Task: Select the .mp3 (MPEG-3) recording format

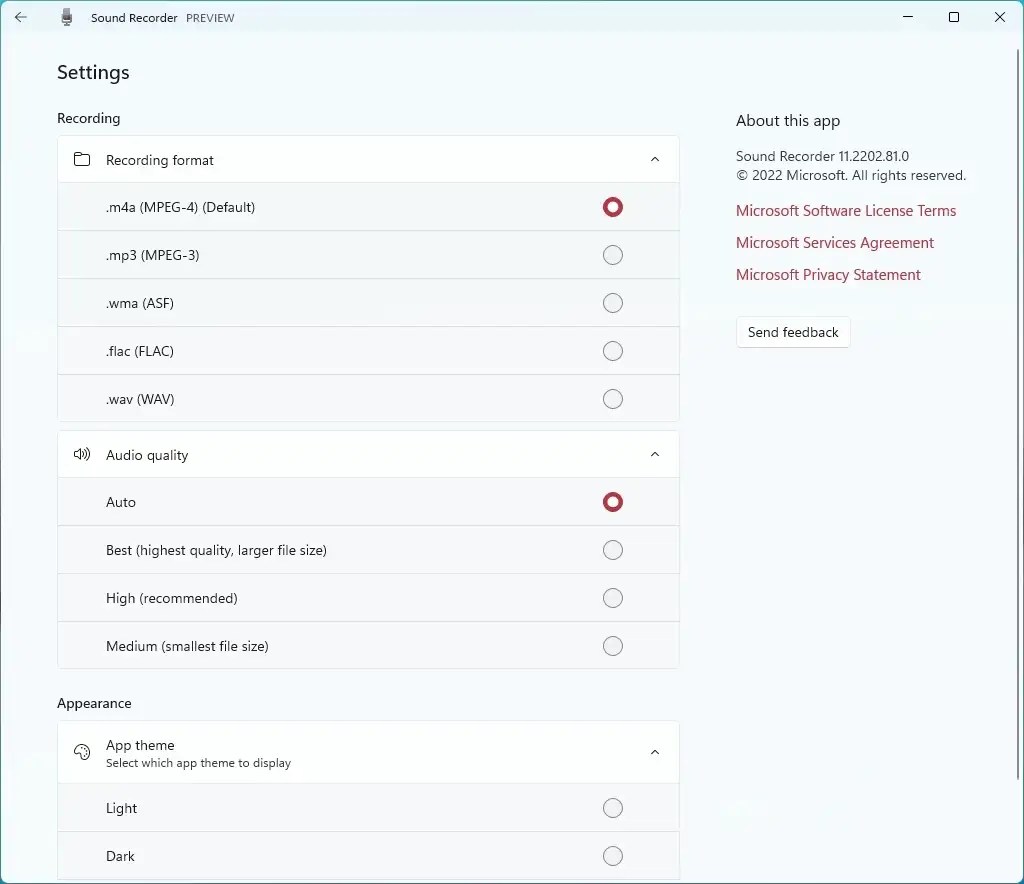Action: pyautogui.click(x=613, y=255)
